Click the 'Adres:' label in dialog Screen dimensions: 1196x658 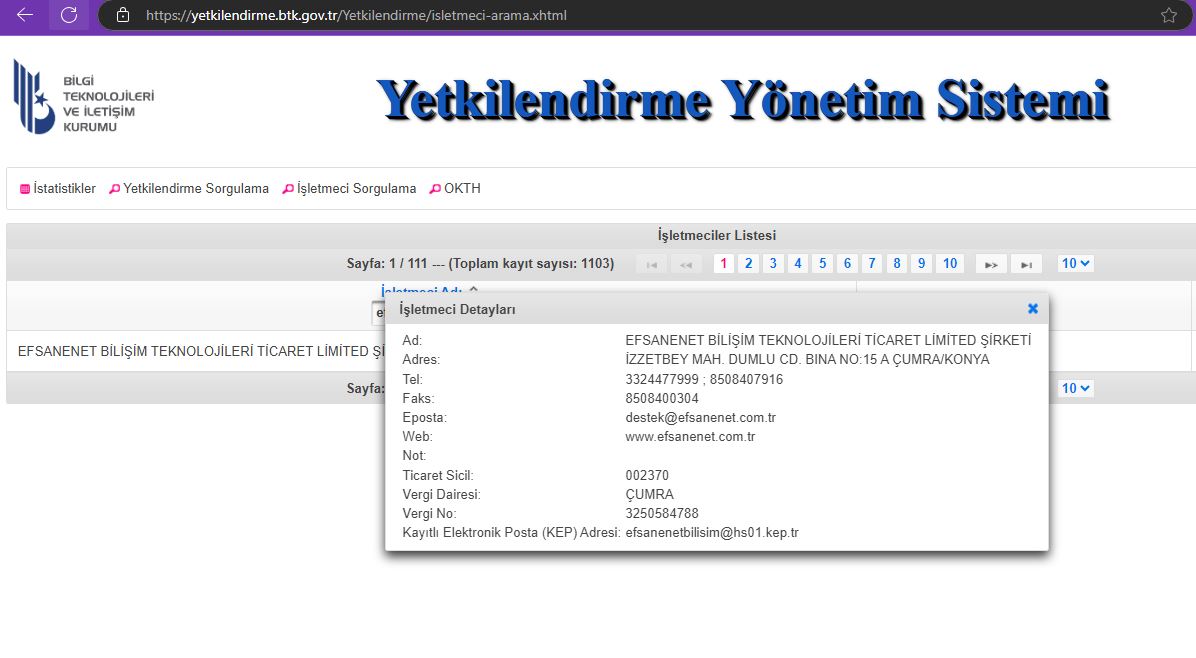pyautogui.click(x=421, y=360)
